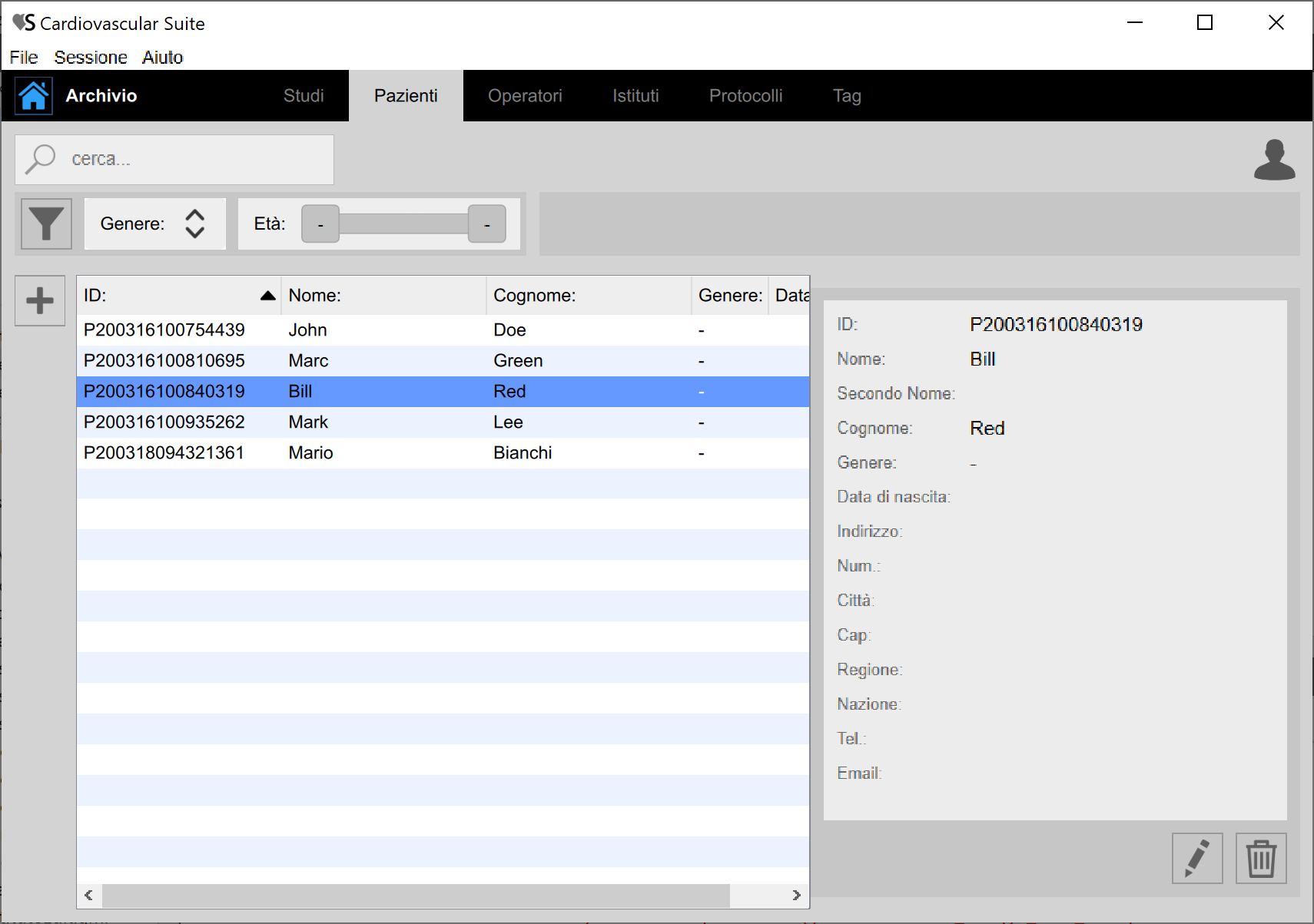Click the funnel filter icon

click(46, 224)
